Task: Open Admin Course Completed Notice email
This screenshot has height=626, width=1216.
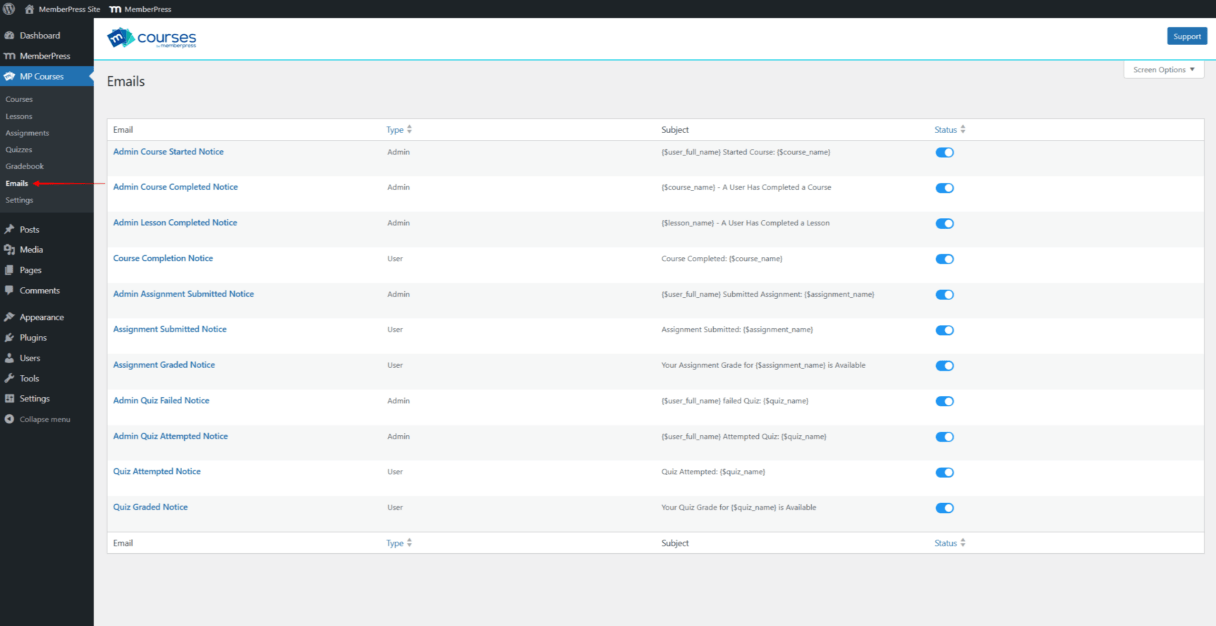Action: click(x=175, y=187)
